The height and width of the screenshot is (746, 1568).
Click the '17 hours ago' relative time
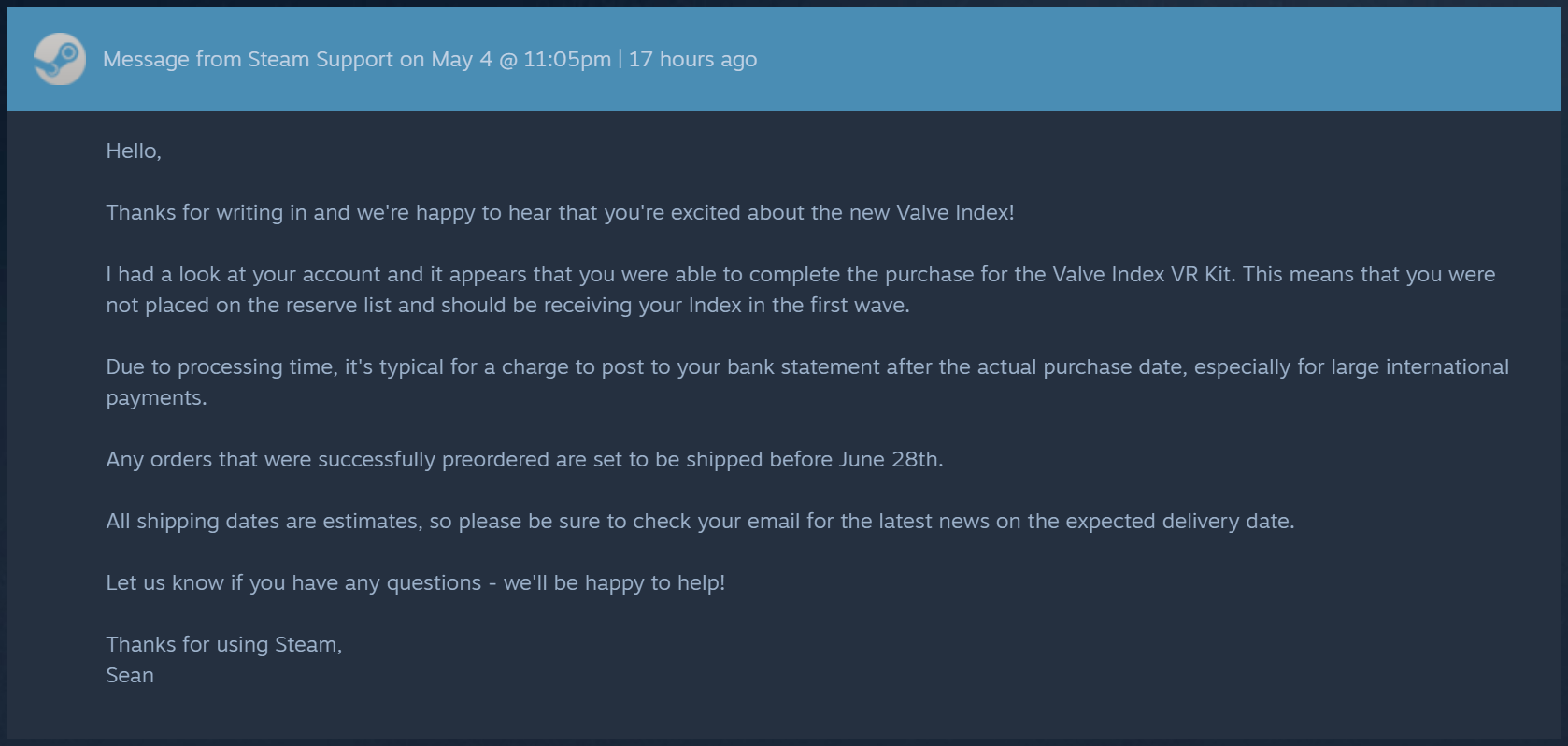(x=692, y=59)
